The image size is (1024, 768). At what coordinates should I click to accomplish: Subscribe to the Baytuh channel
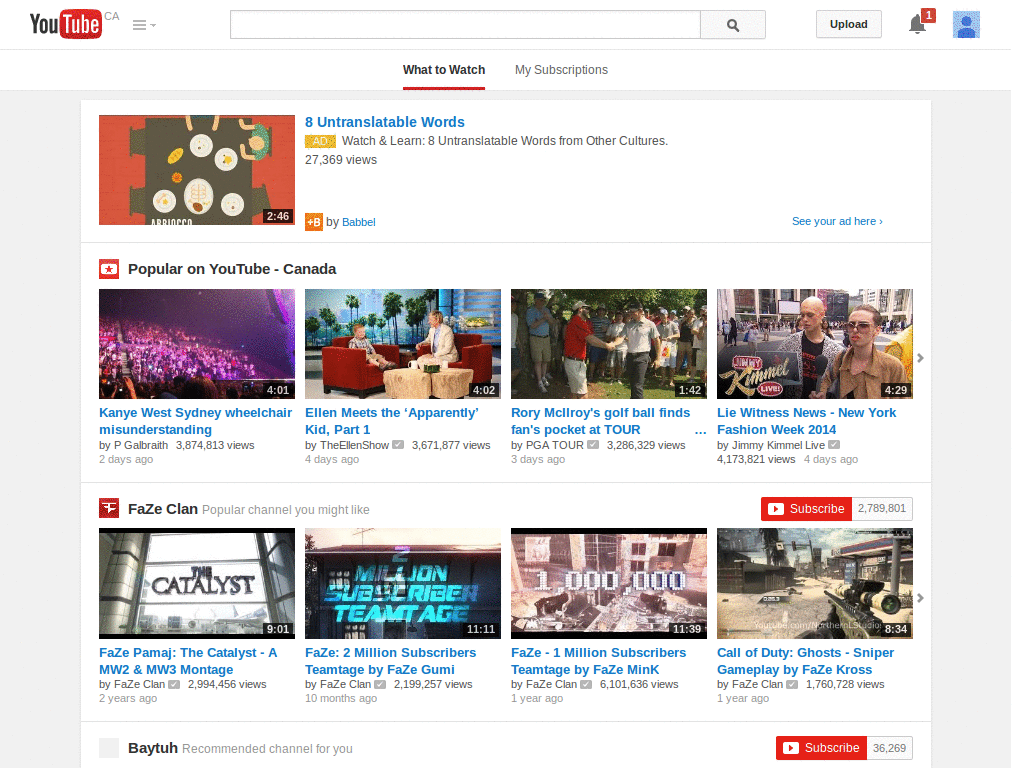pyautogui.click(x=821, y=748)
